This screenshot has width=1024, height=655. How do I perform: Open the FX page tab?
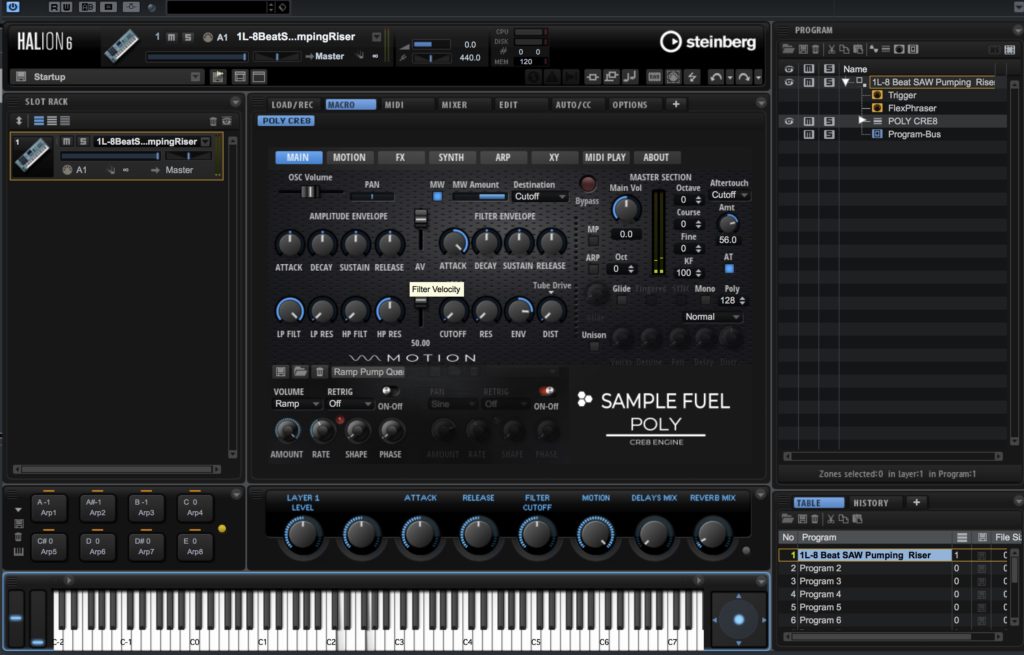pos(400,157)
